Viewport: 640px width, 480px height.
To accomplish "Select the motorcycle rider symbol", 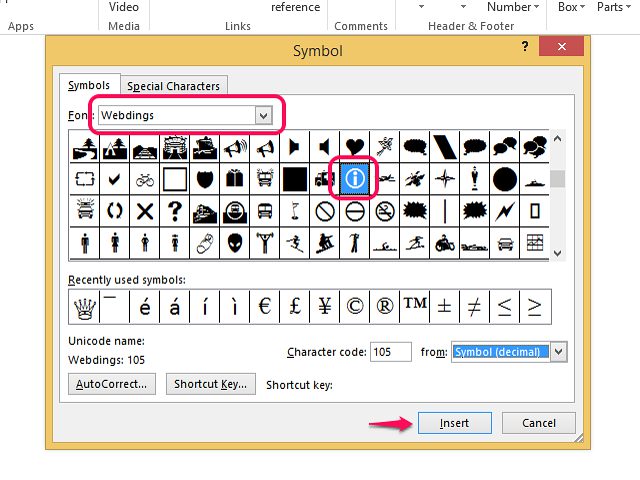I will pyautogui.click(x=444, y=243).
